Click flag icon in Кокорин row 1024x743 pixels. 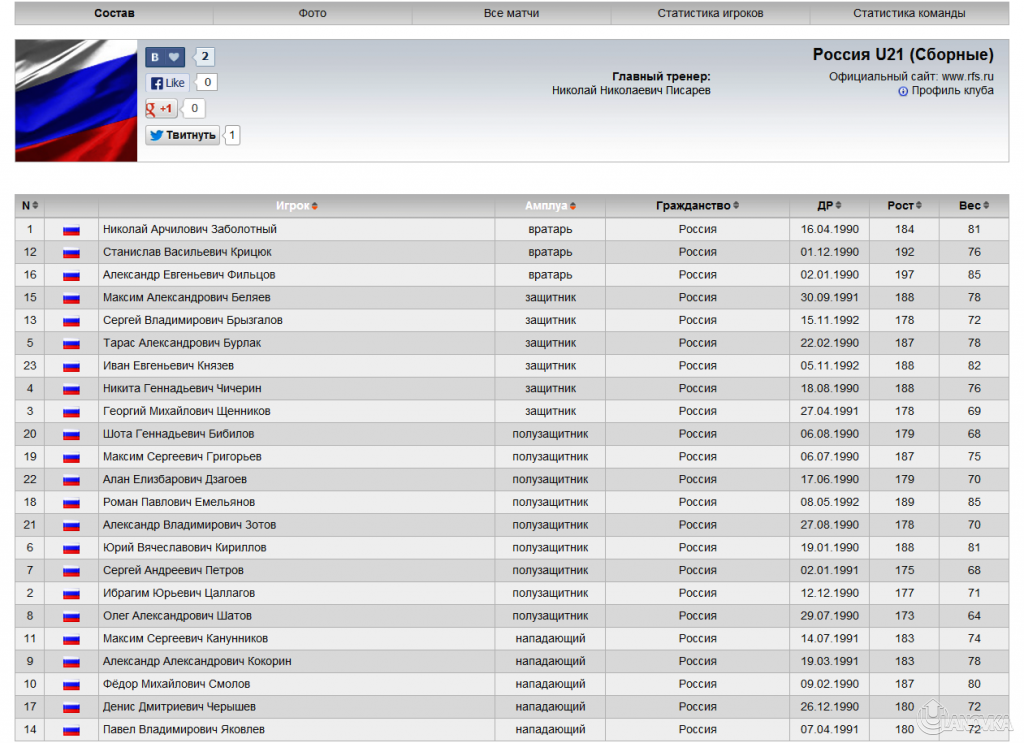click(71, 662)
